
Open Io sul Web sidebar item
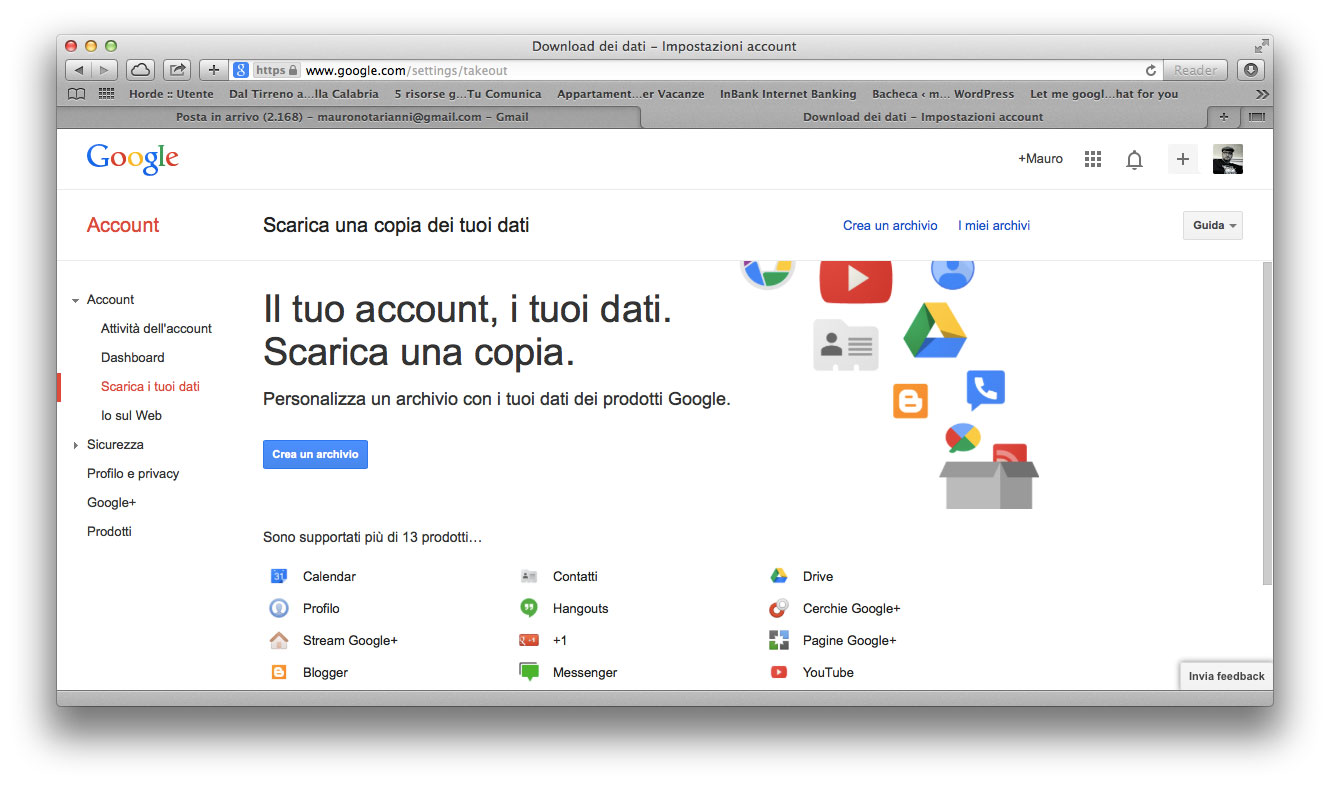click(x=131, y=415)
